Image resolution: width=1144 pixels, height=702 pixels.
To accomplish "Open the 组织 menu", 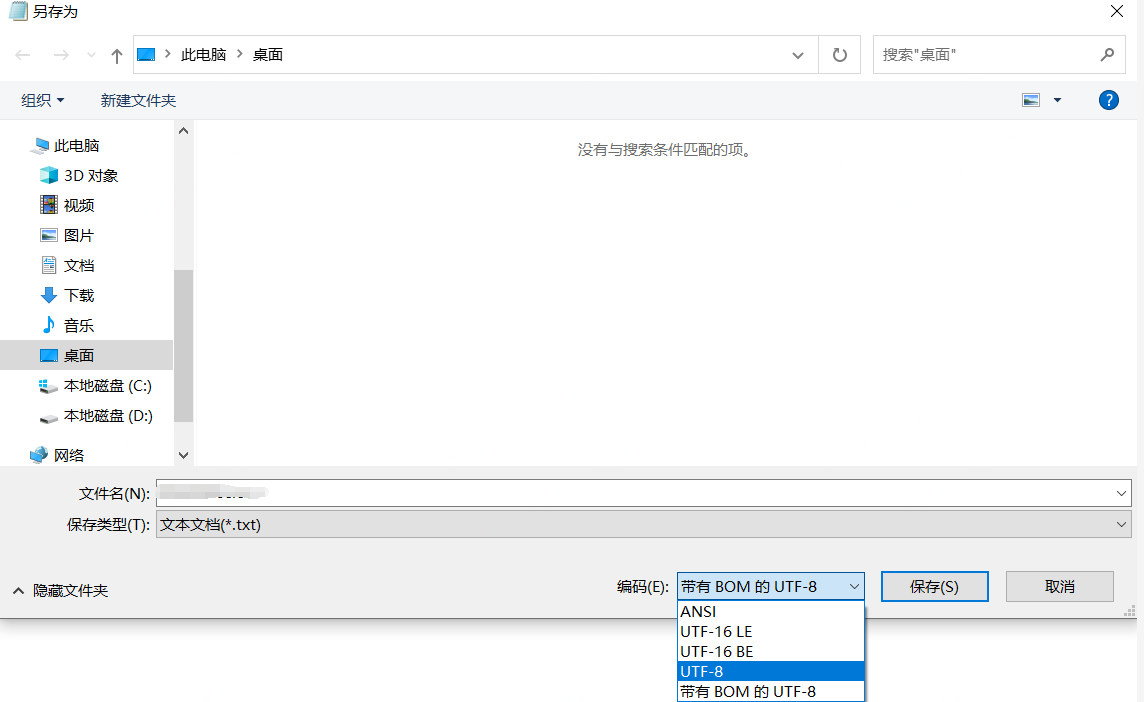I will pyautogui.click(x=42, y=100).
